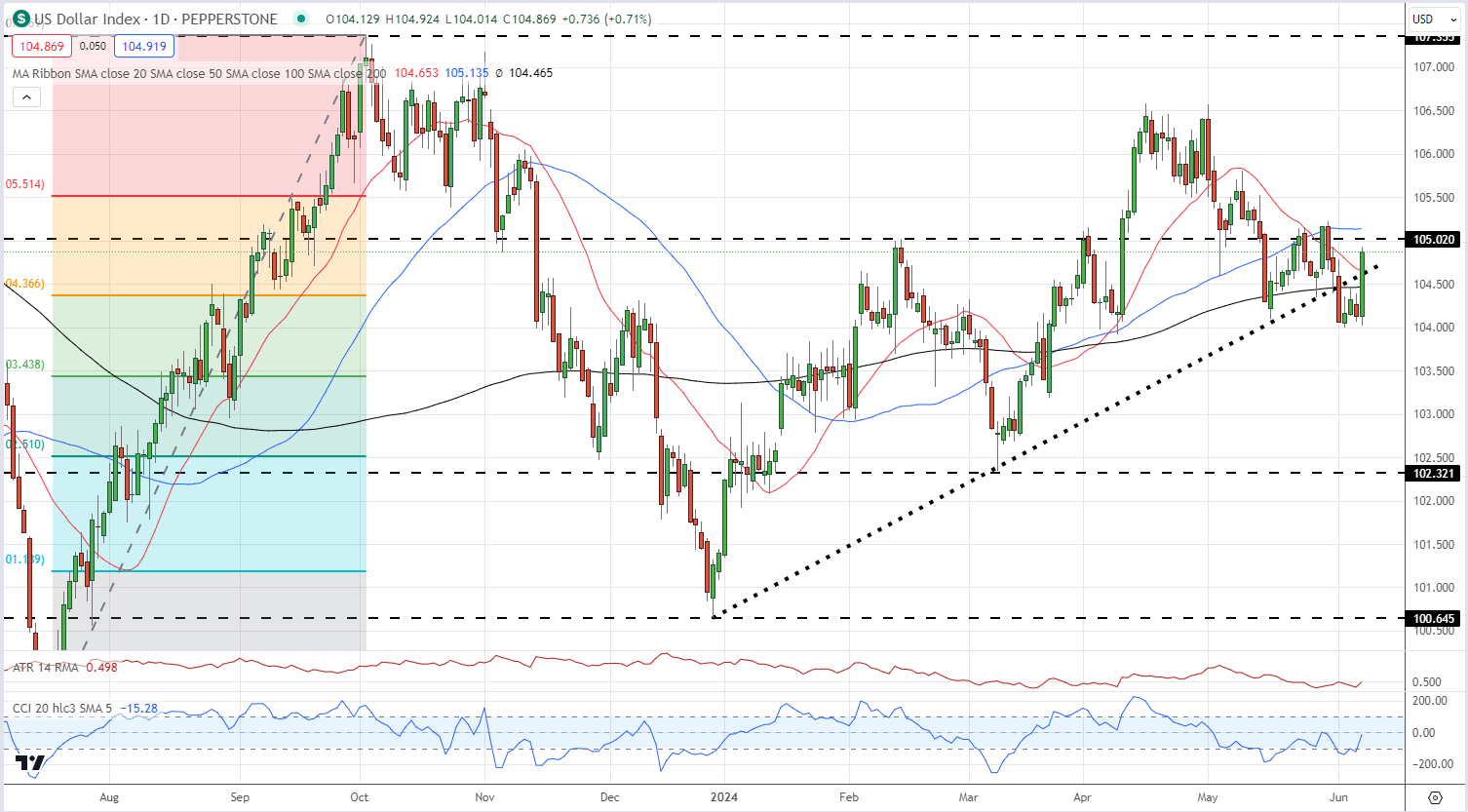Click the blue buy price 104.919 button
Viewport: 1468px width, 812px height.
coord(144,46)
